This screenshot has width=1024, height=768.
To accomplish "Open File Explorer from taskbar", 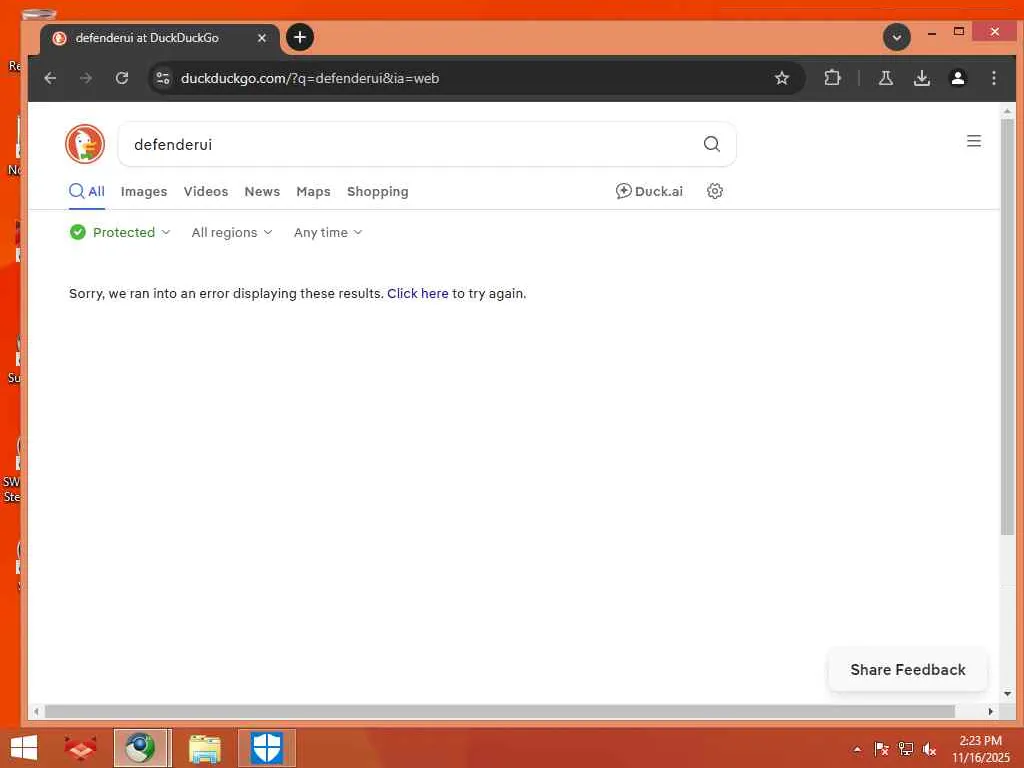I will [204, 748].
